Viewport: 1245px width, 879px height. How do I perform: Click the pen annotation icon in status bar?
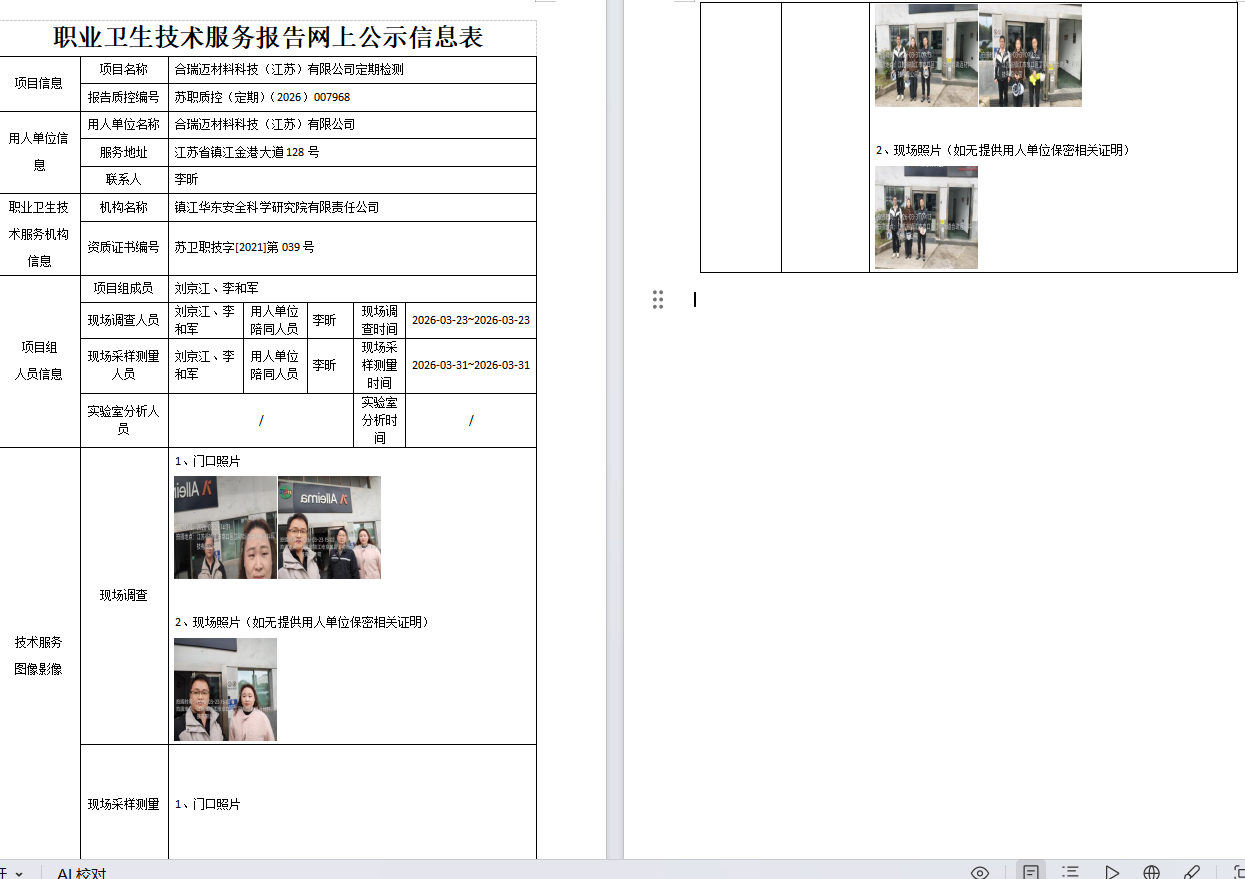1192,872
